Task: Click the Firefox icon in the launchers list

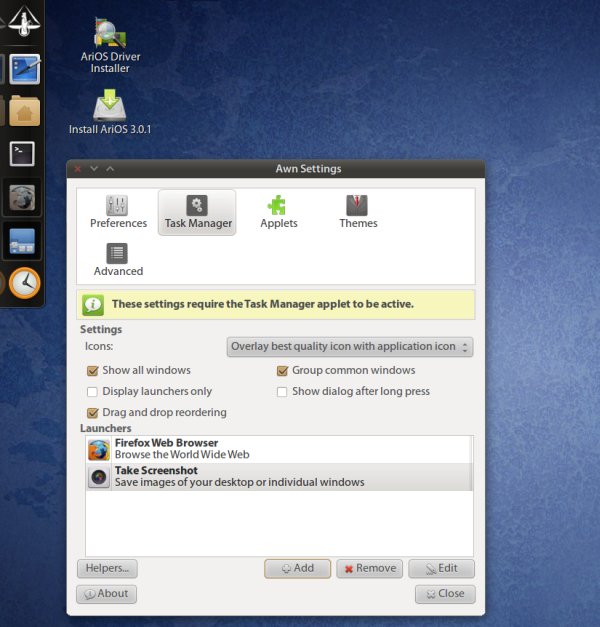Action: [x=99, y=450]
